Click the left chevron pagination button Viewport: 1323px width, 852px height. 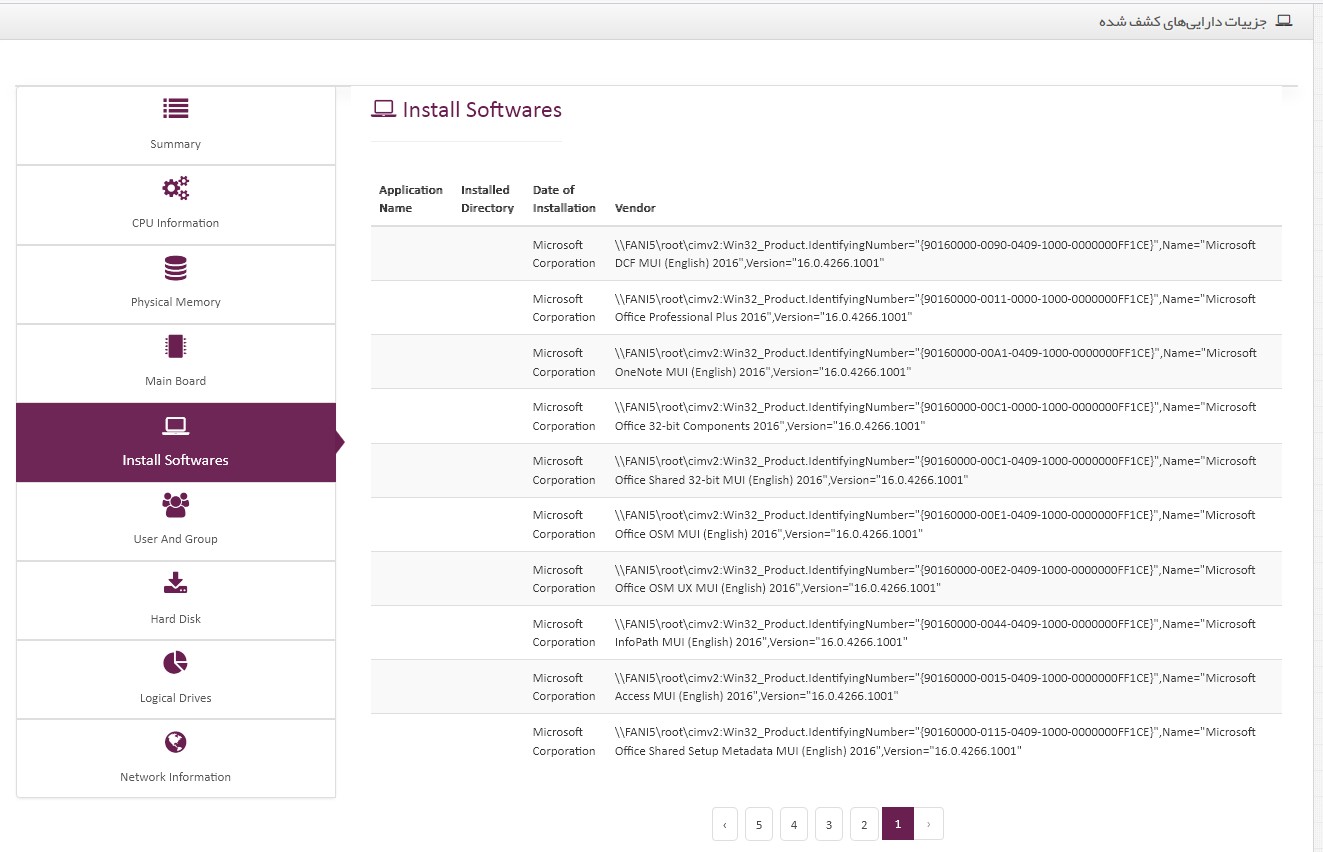pos(725,824)
